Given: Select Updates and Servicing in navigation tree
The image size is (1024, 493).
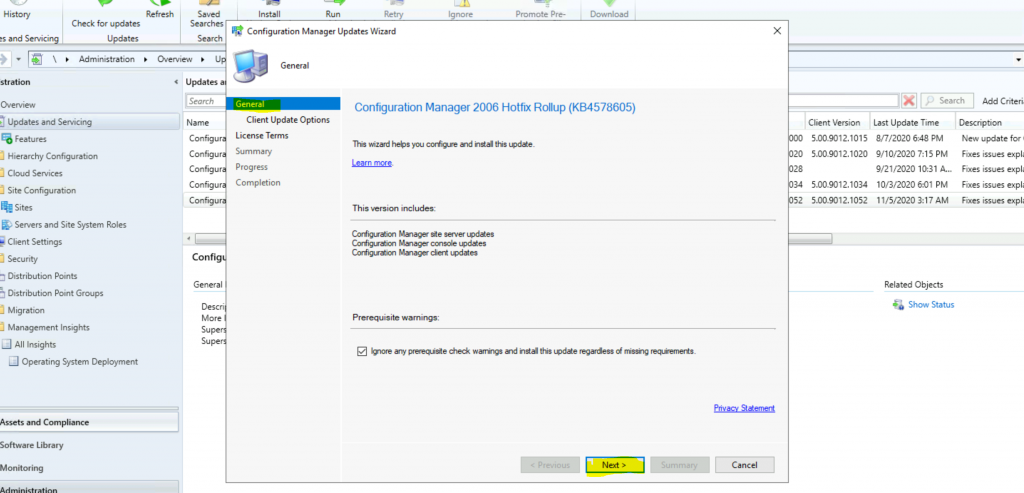Looking at the screenshot, I should click(89, 122).
